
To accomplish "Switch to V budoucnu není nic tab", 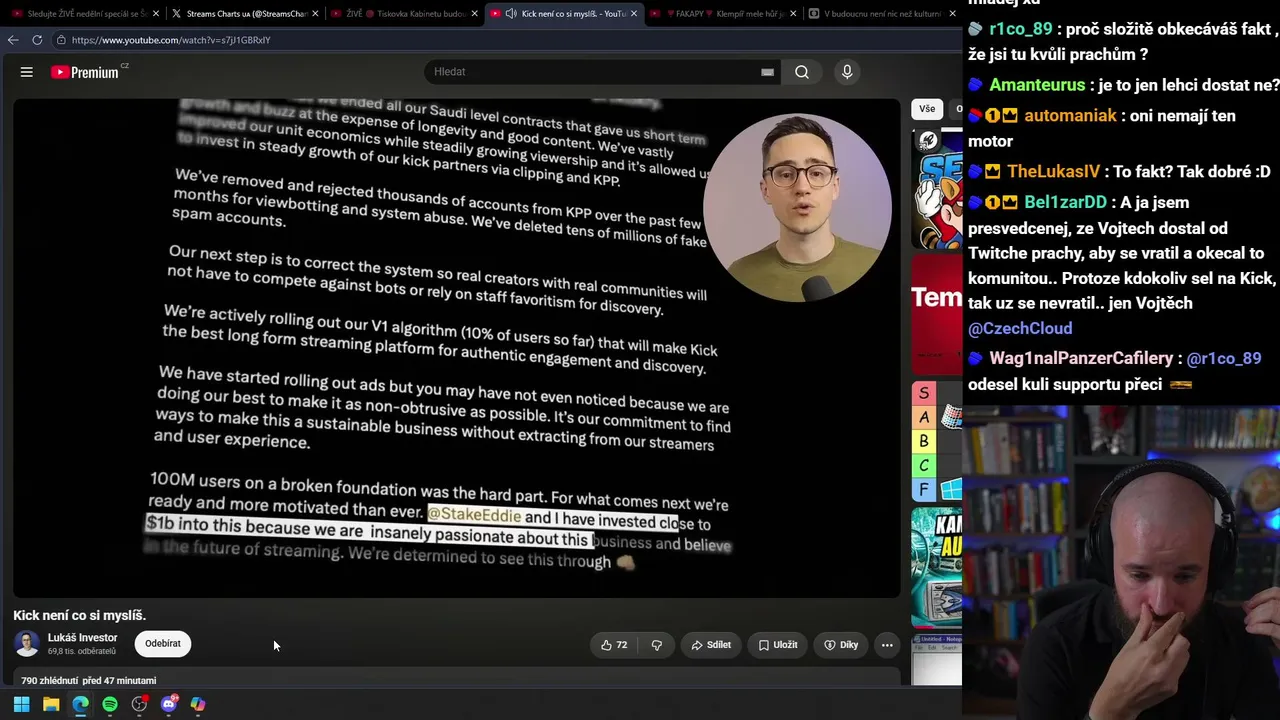I will point(880,14).
